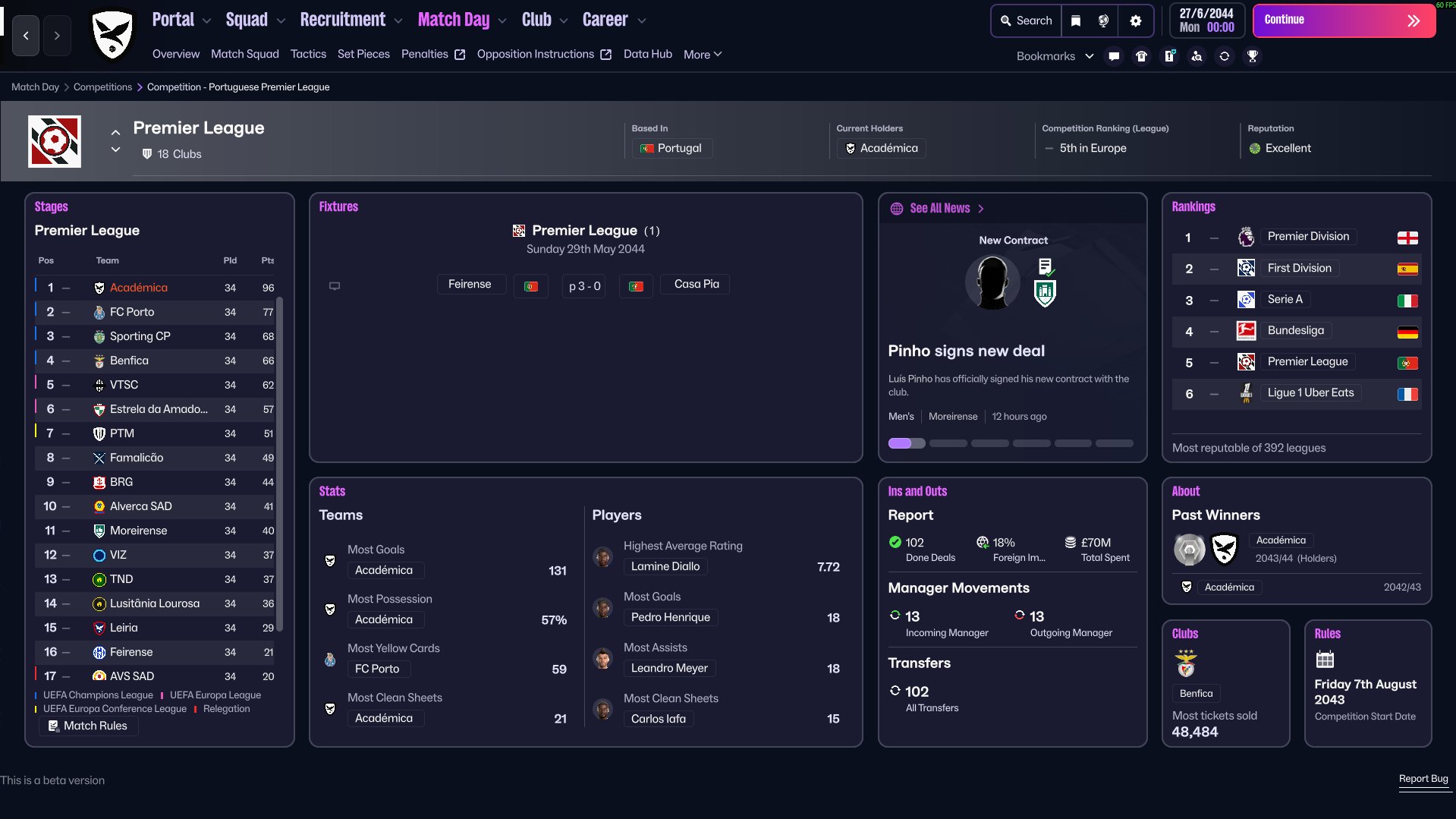Screen dimensions: 1456x819
Task: Expand the Club menu chevron
Action: [564, 21]
